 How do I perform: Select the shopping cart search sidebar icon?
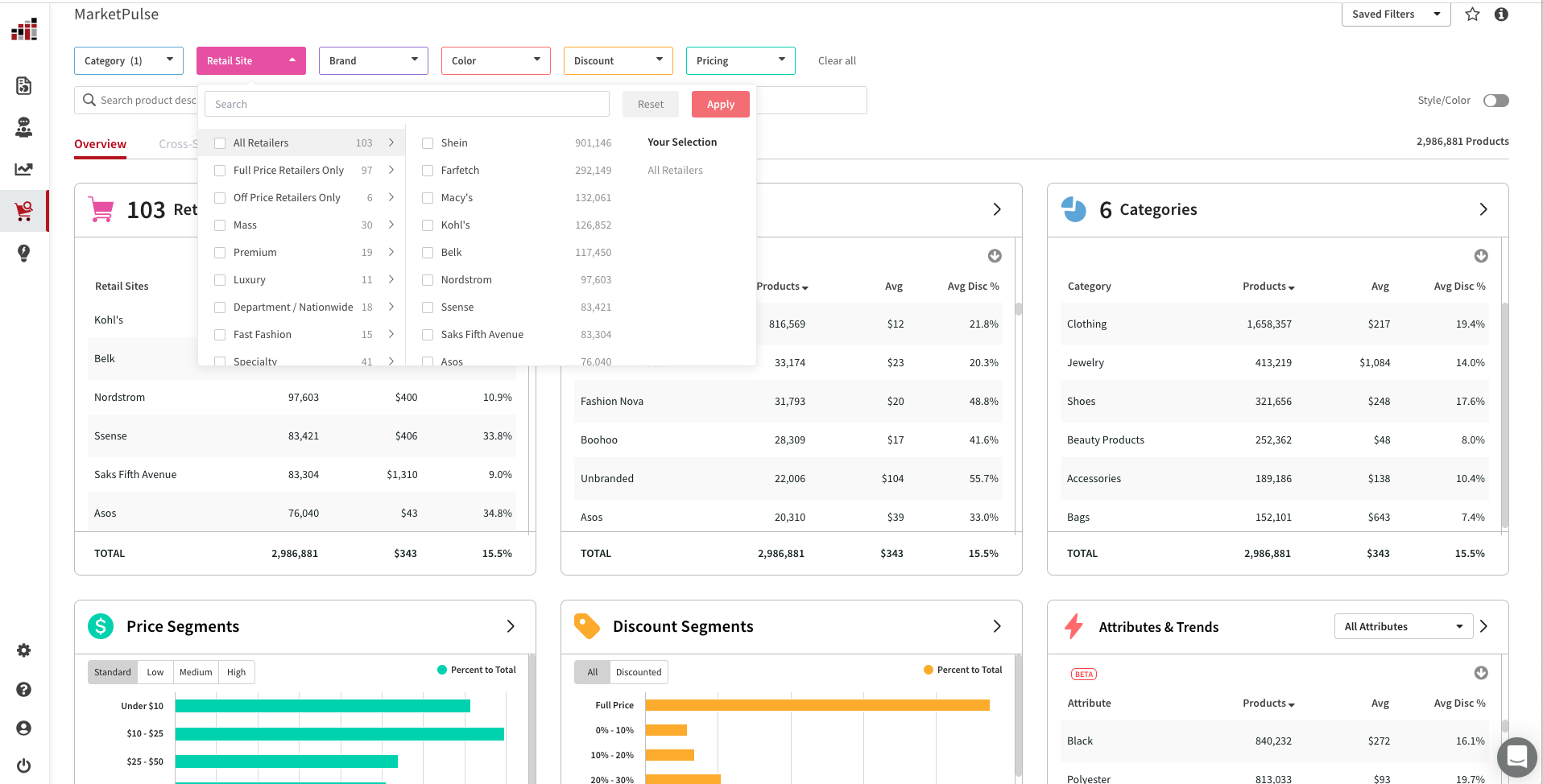pos(24,211)
